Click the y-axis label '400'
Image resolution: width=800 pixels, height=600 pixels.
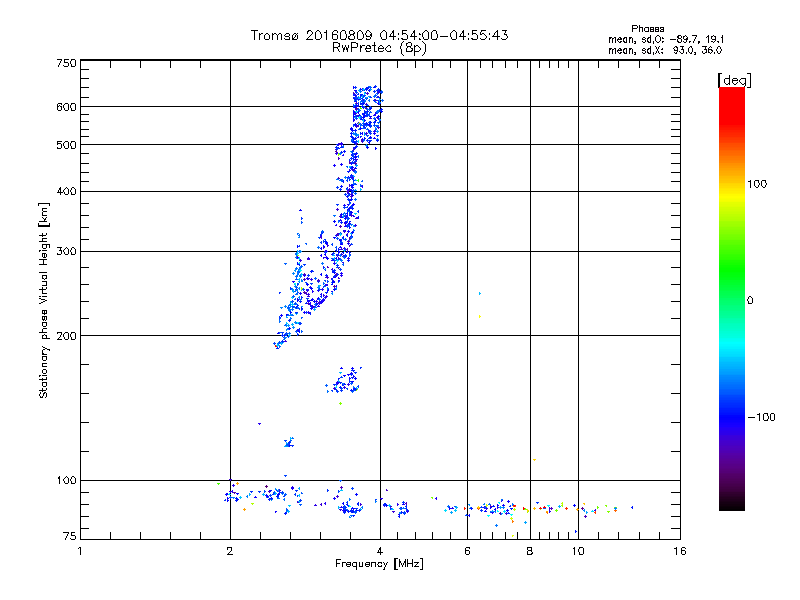click(x=66, y=192)
